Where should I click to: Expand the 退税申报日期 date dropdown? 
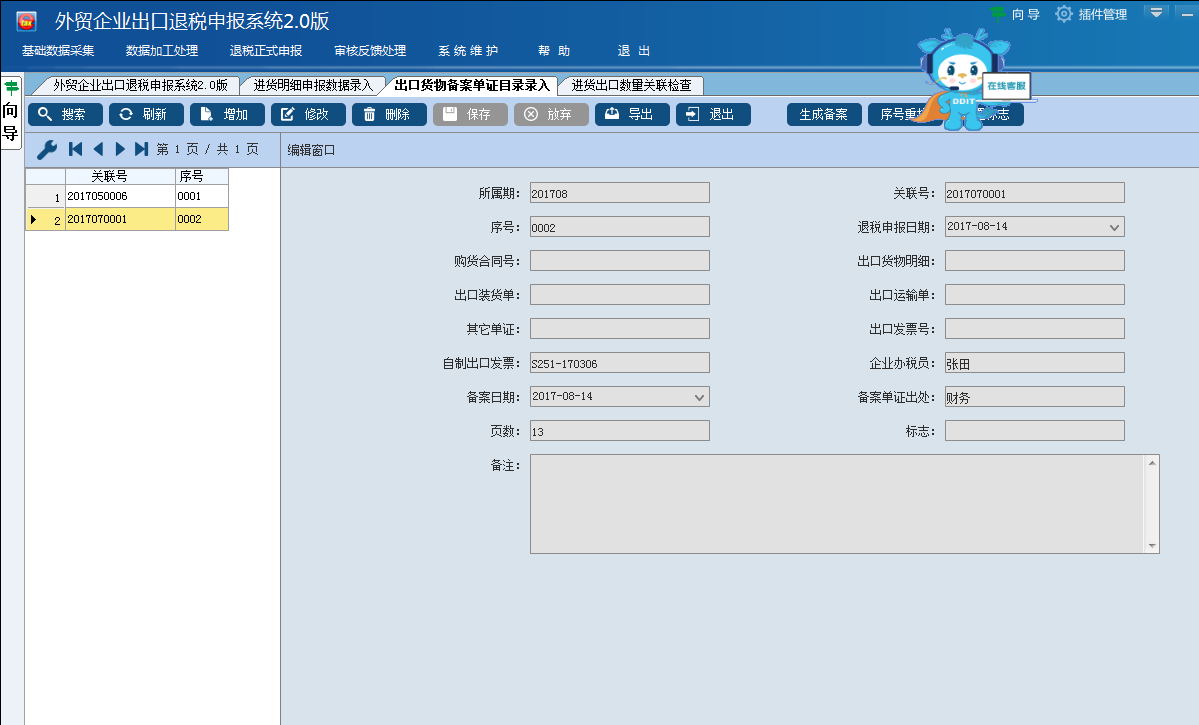[x=1114, y=228]
